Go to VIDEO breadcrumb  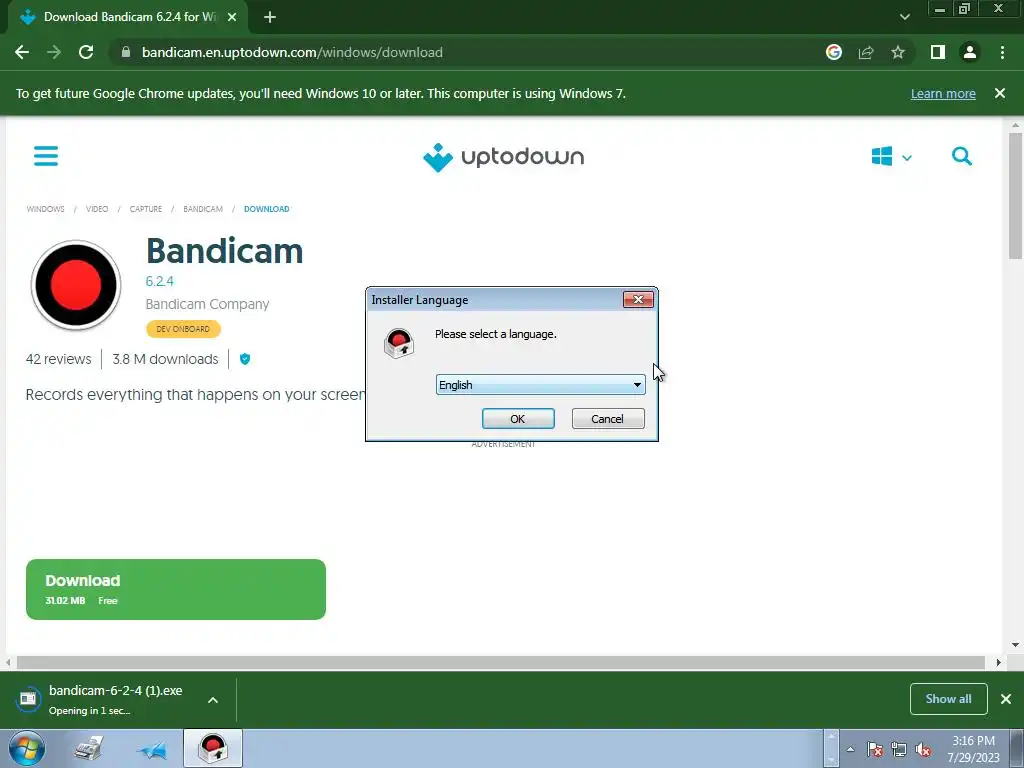click(x=97, y=209)
